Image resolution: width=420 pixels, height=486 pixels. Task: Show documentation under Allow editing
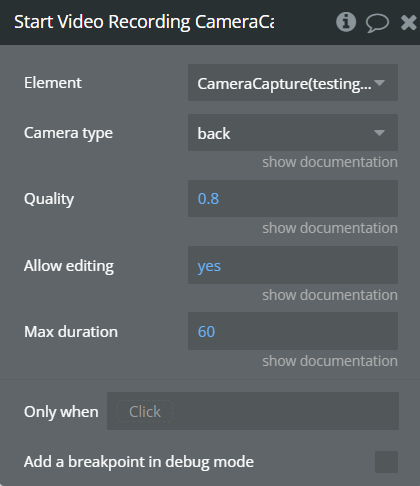tap(330, 295)
